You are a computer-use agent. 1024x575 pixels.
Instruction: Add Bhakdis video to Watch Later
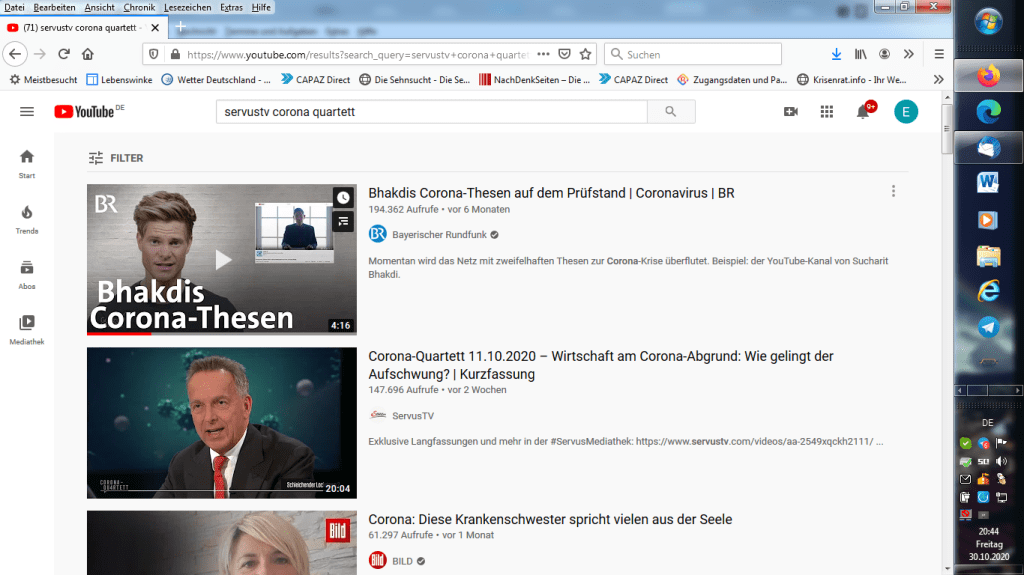coord(343,198)
